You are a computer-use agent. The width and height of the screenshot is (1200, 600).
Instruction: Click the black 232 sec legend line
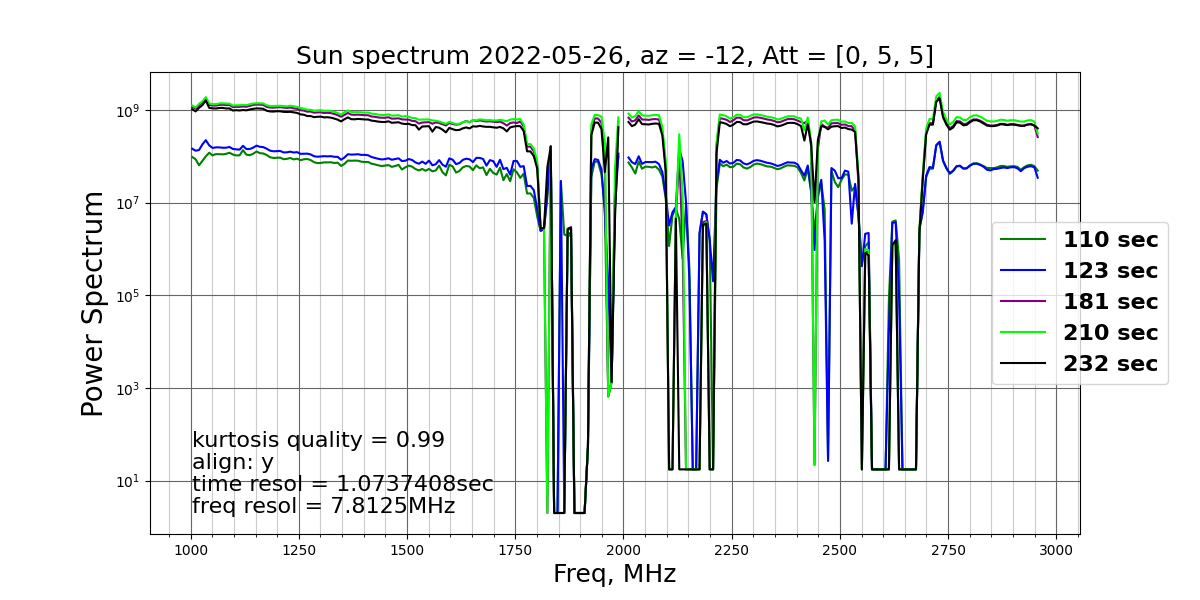click(1022, 364)
